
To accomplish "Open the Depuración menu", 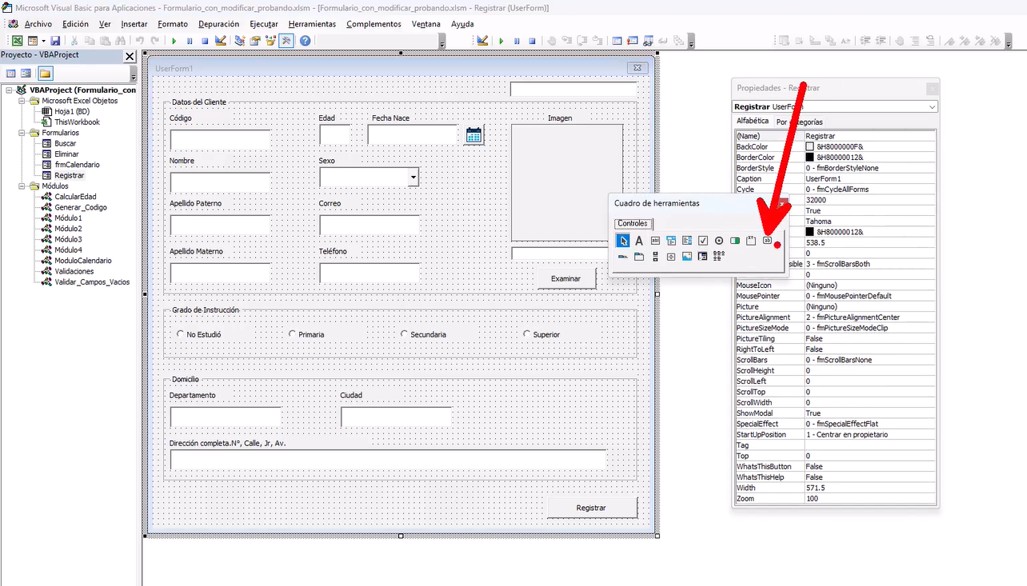I will [218, 24].
